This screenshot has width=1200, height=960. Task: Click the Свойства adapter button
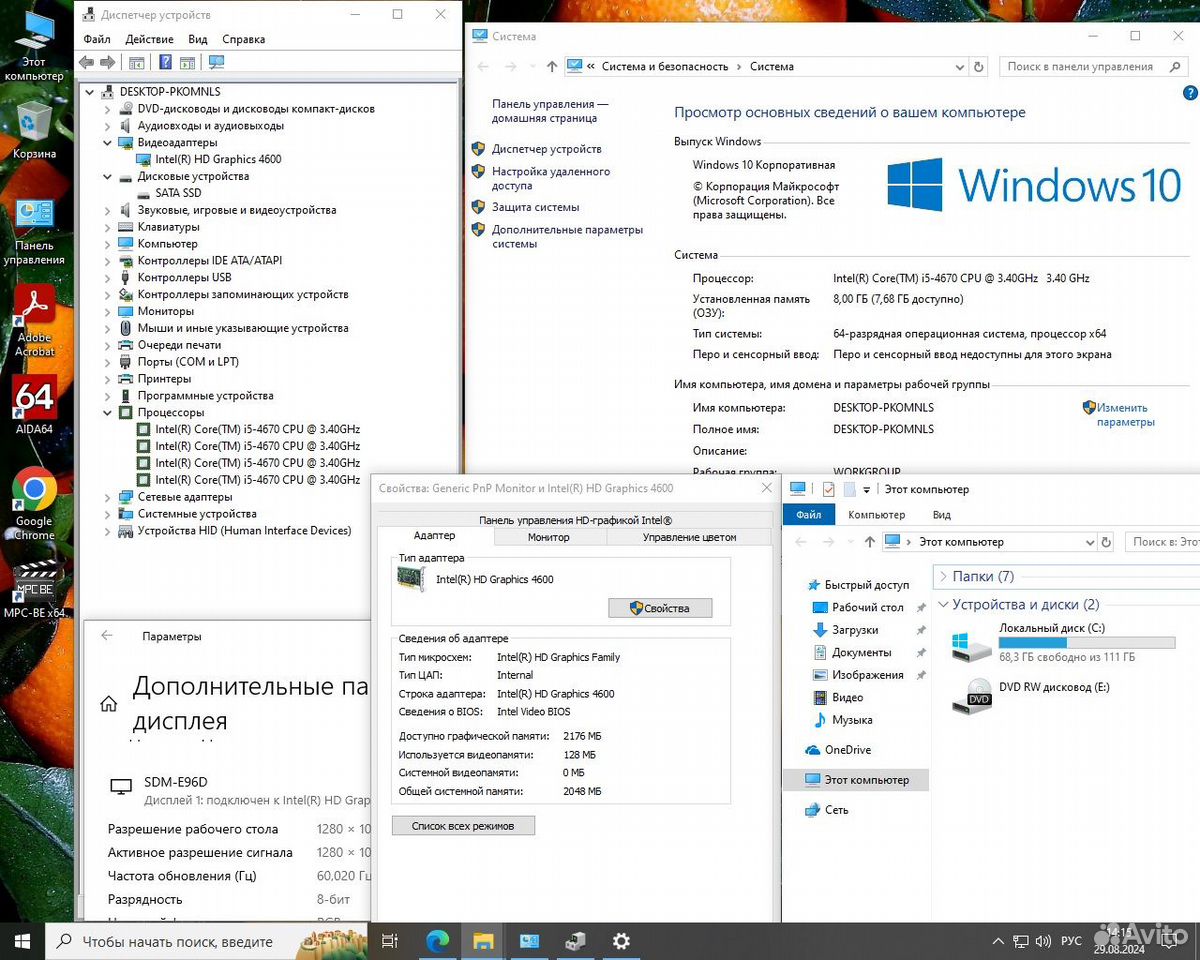point(660,608)
